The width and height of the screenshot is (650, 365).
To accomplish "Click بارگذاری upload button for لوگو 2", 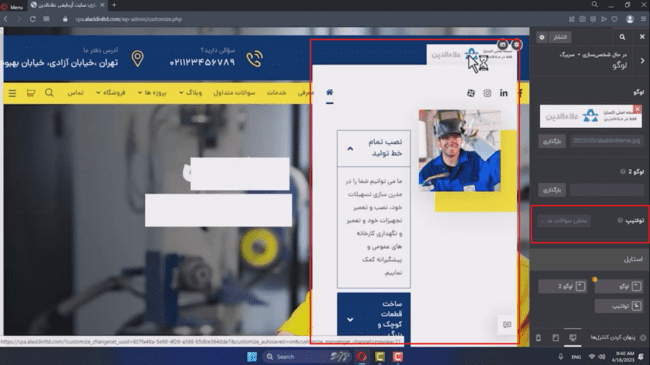I will 552,190.
